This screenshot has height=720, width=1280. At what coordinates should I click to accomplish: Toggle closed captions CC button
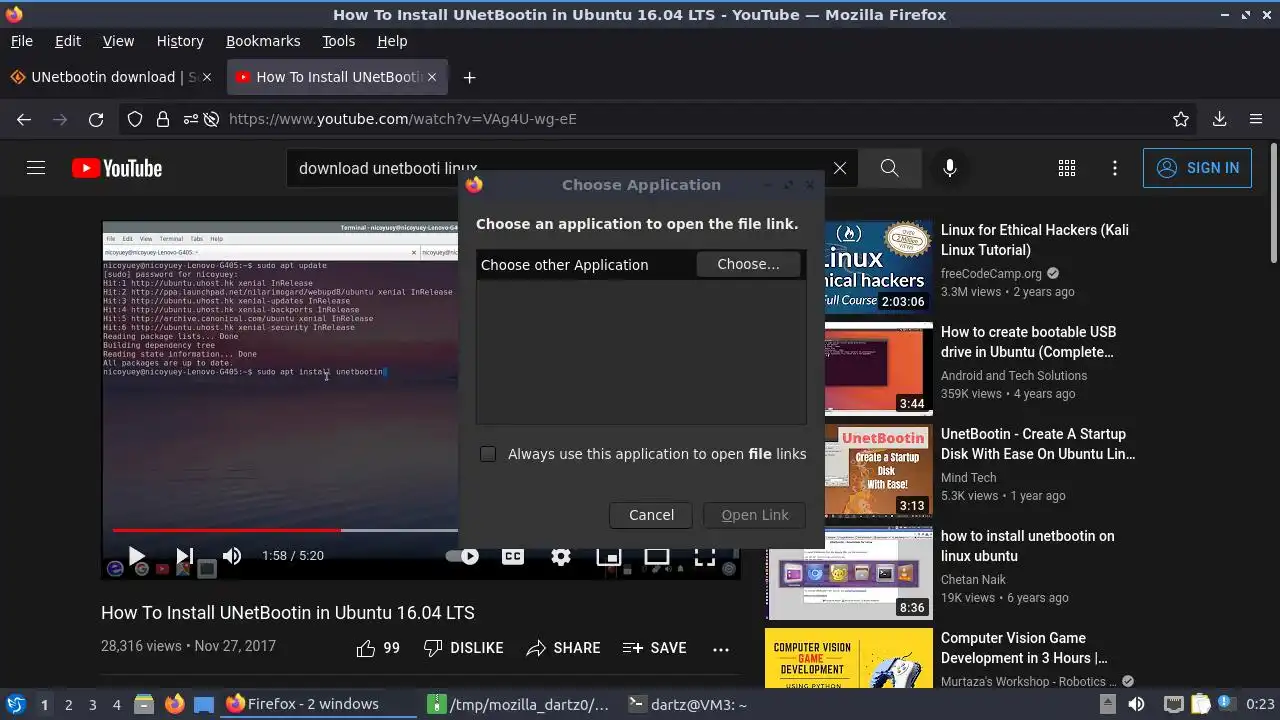click(x=513, y=556)
